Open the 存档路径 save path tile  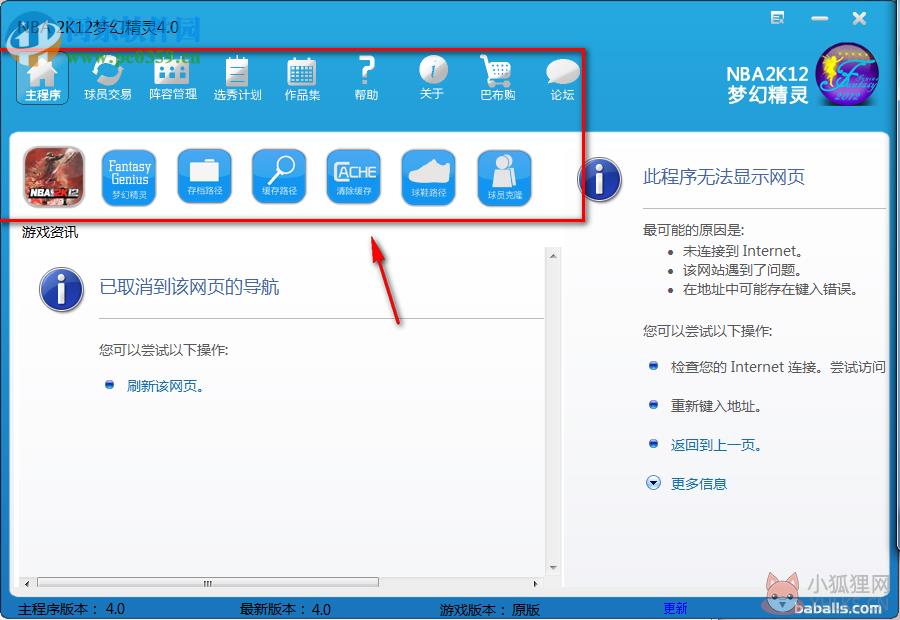point(204,176)
